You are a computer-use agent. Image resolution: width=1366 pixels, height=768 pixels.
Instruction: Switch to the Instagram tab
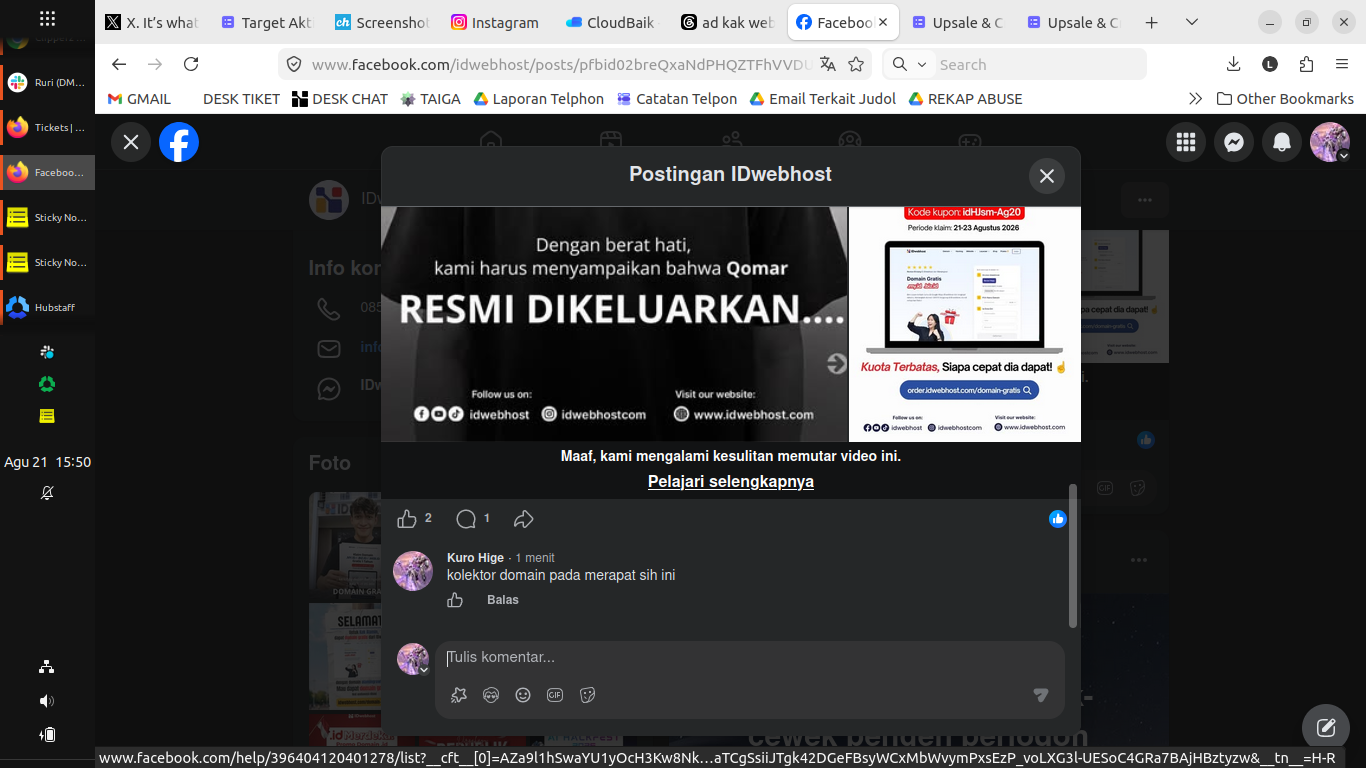pos(495,22)
